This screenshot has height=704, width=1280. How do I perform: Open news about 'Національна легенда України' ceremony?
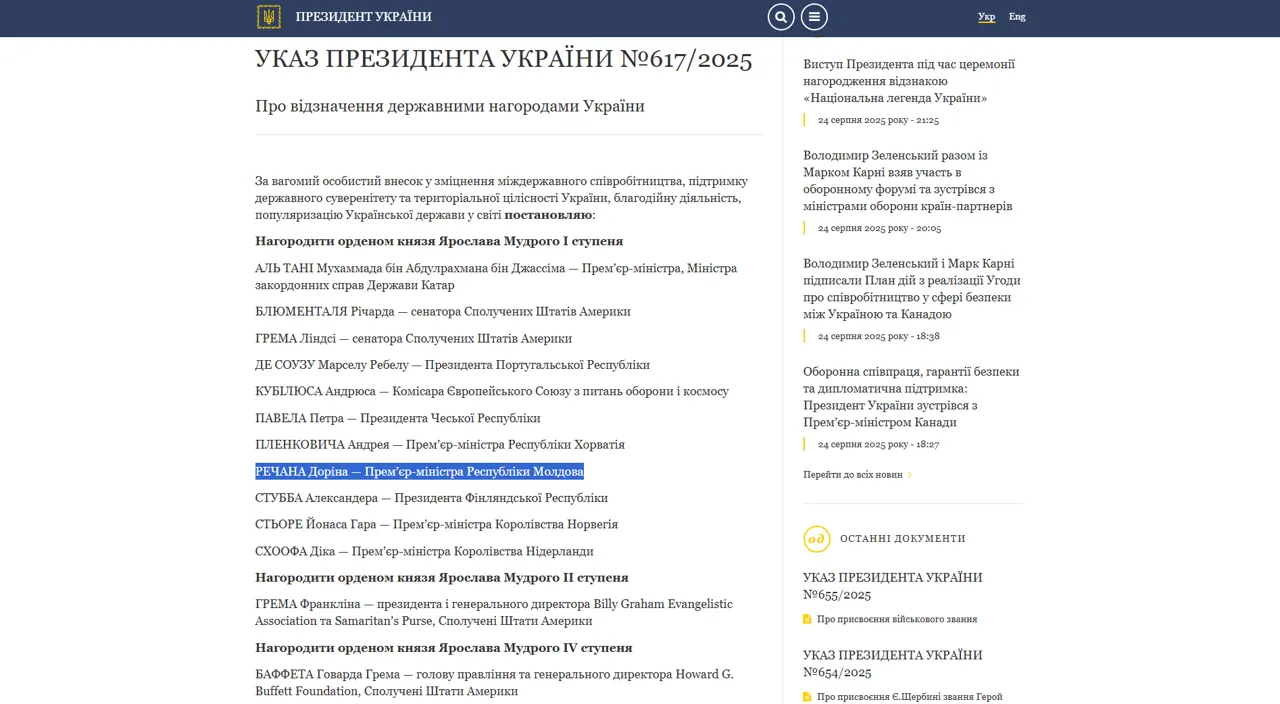pos(909,81)
